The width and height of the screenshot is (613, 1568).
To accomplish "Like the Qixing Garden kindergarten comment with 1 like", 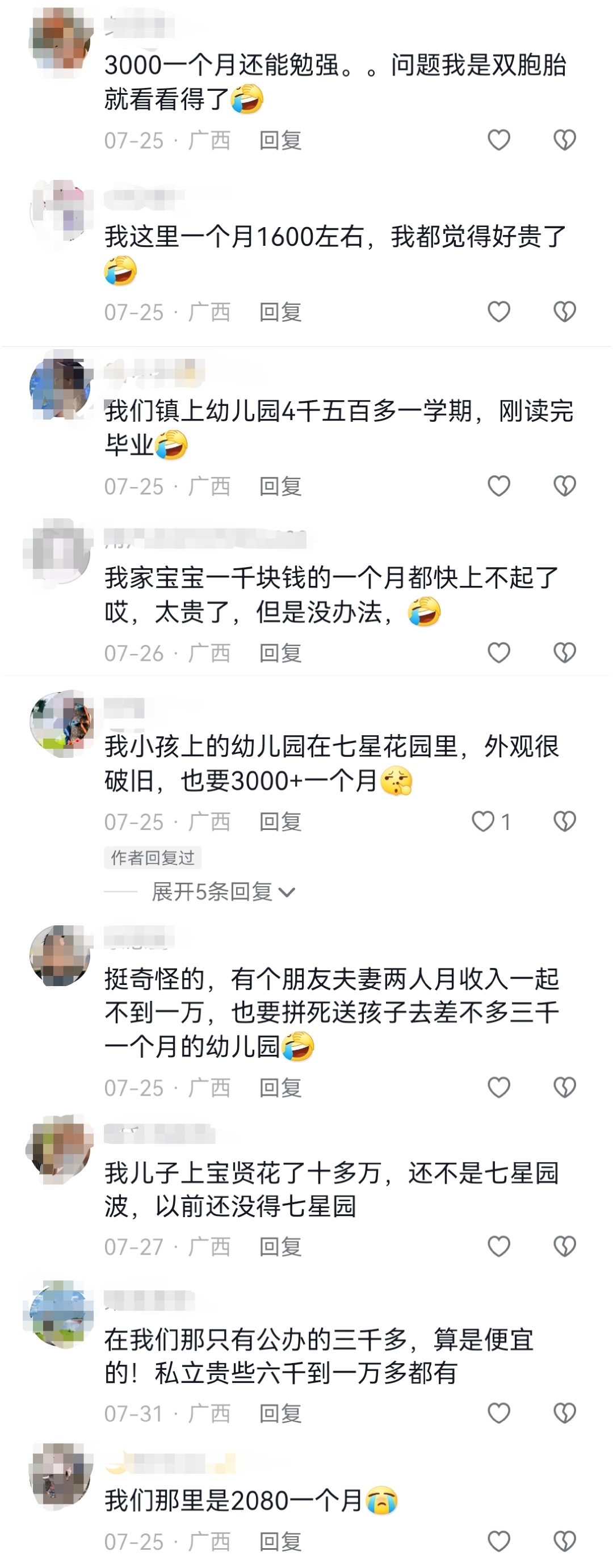I will (x=490, y=821).
